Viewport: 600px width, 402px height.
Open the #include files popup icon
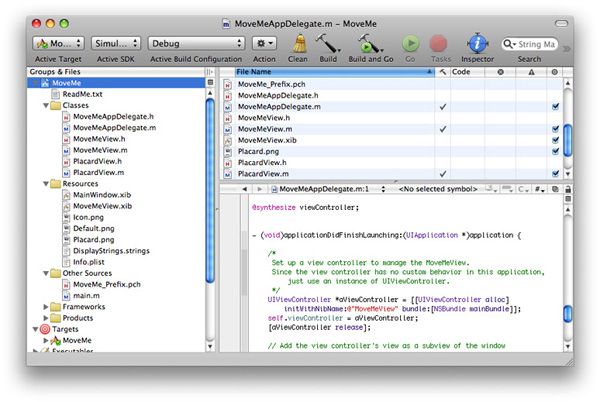539,189
